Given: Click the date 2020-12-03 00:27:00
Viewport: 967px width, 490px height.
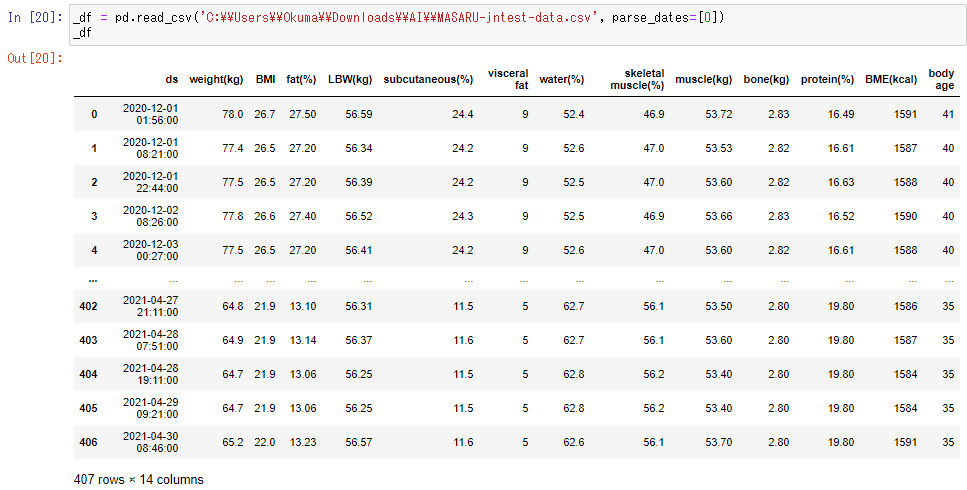Looking at the screenshot, I should pos(150,250).
